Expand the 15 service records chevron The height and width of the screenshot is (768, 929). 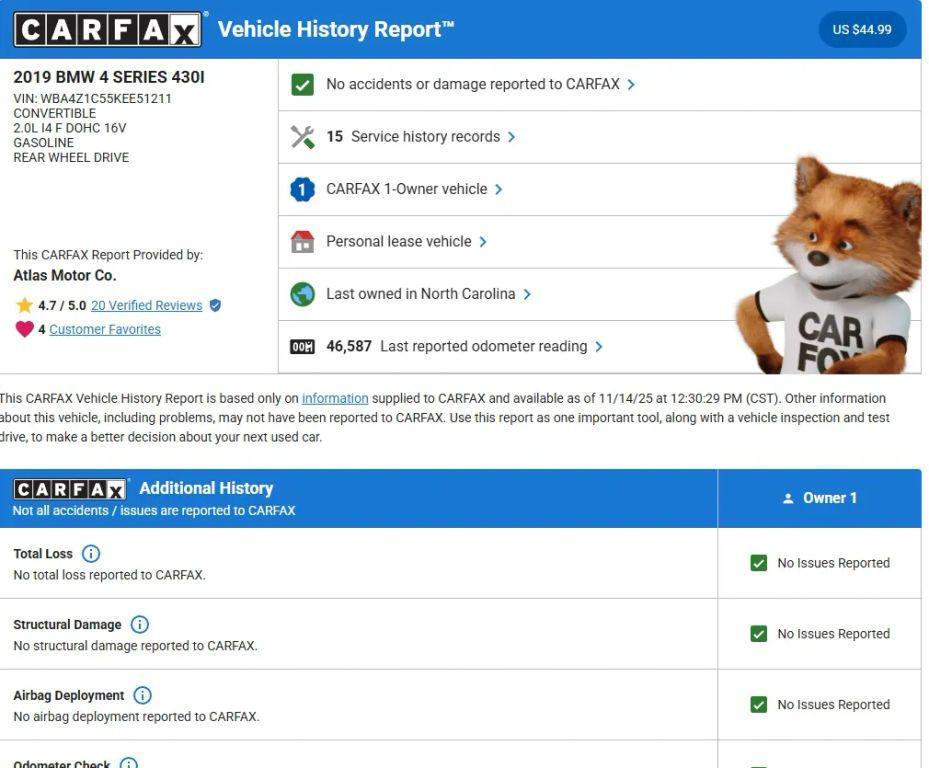(512, 136)
